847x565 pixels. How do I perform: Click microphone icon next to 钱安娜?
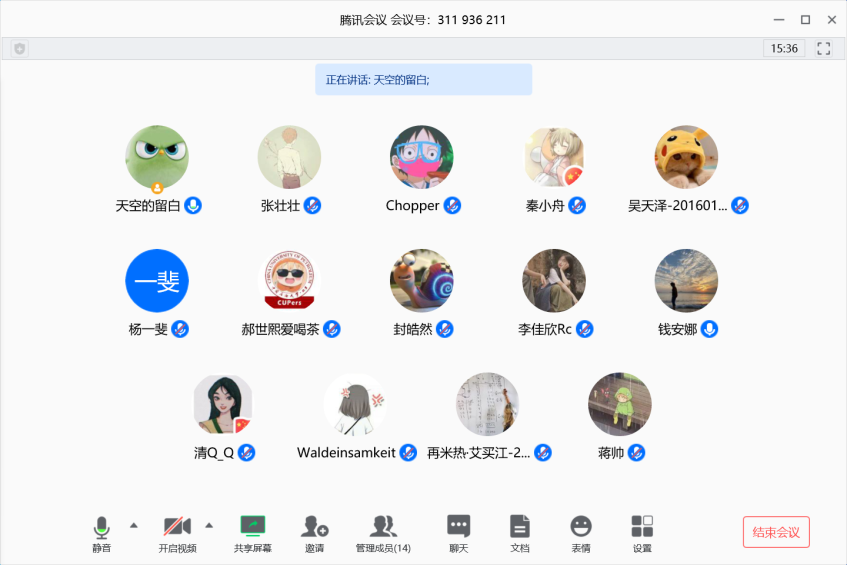coord(709,329)
